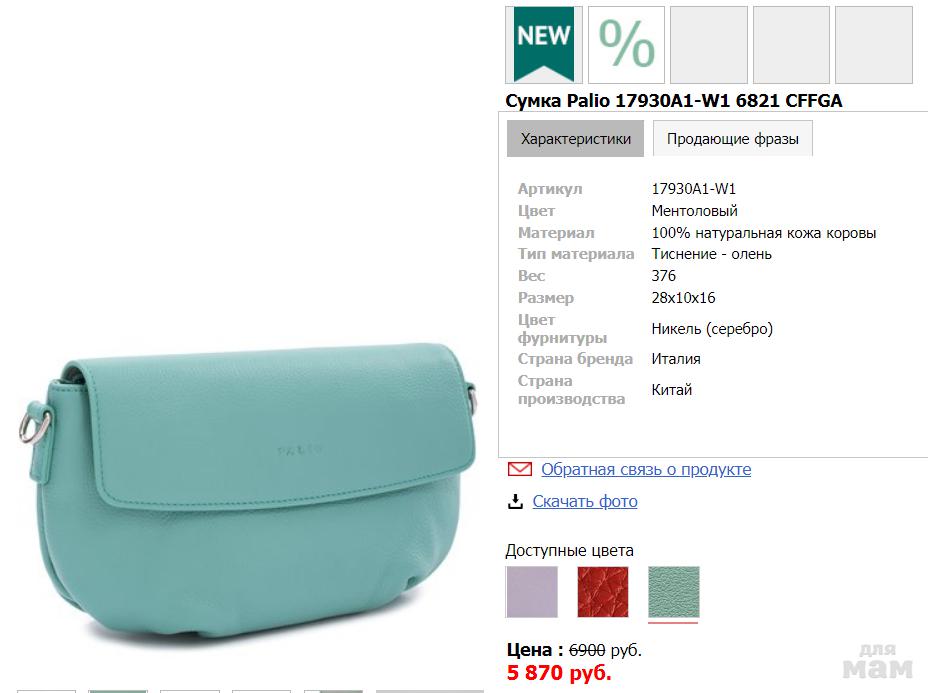Switch to the Продающие фразы tab
Screen dimensions: 928x693
click(x=732, y=139)
